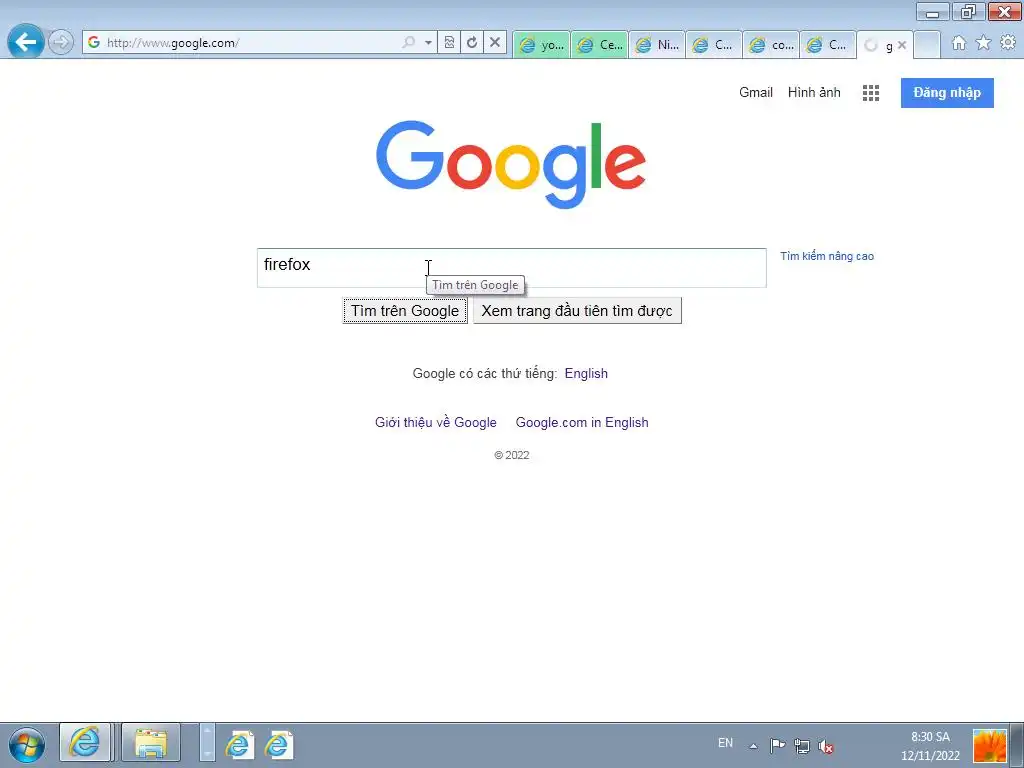The width and height of the screenshot is (1024, 768).
Task: Open the Google apps grid icon
Action: 871,93
